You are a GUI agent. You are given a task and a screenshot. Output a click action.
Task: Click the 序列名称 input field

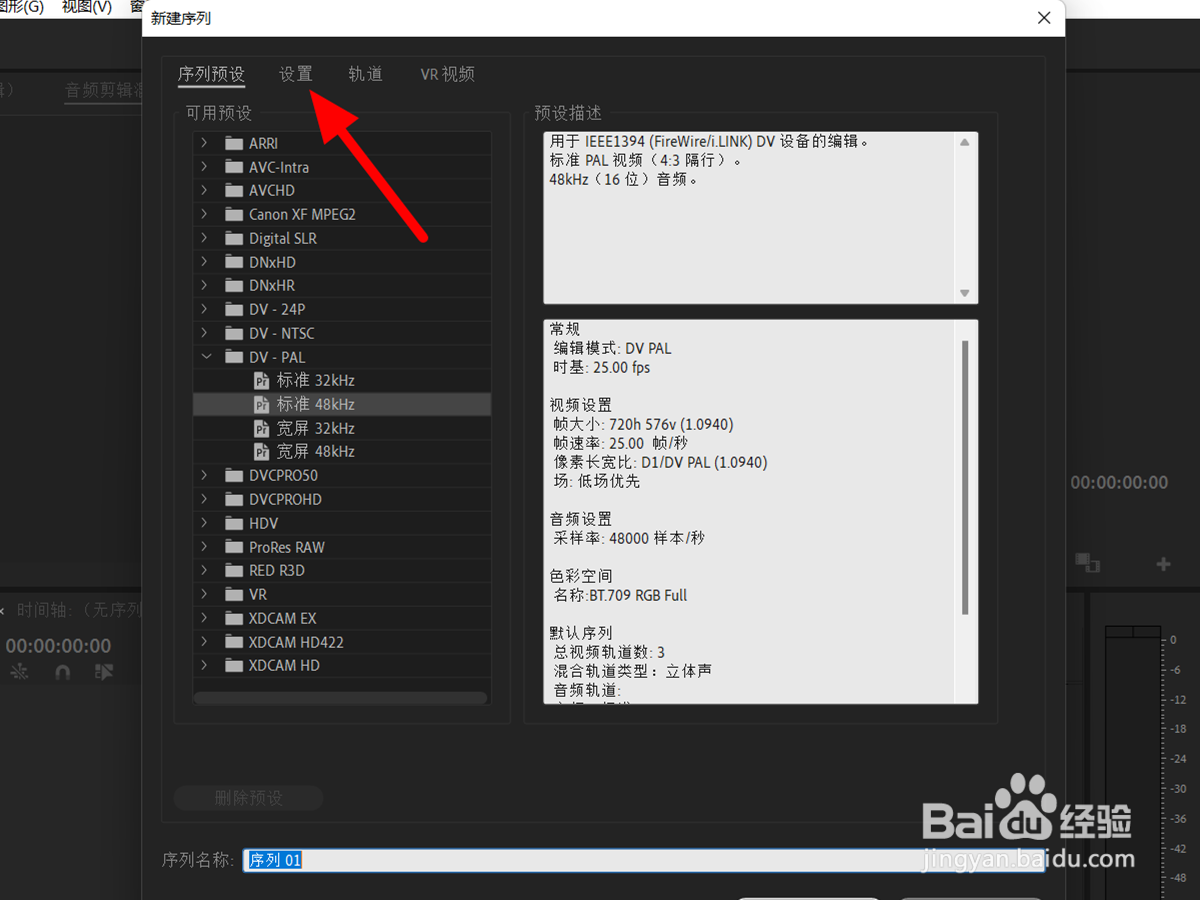[x=644, y=860]
